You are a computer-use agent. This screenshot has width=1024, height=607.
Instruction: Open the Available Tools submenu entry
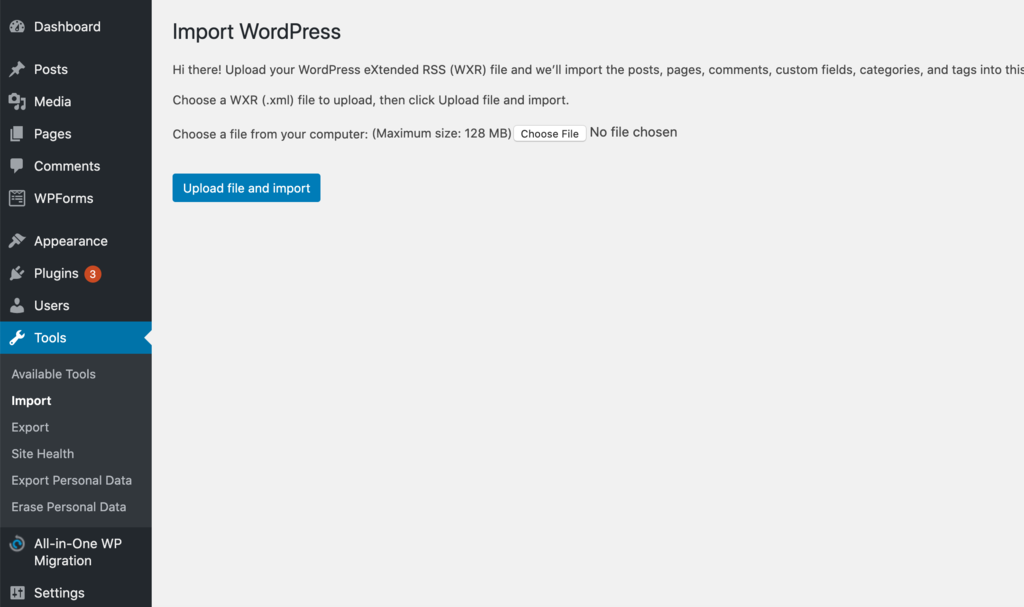click(x=53, y=373)
